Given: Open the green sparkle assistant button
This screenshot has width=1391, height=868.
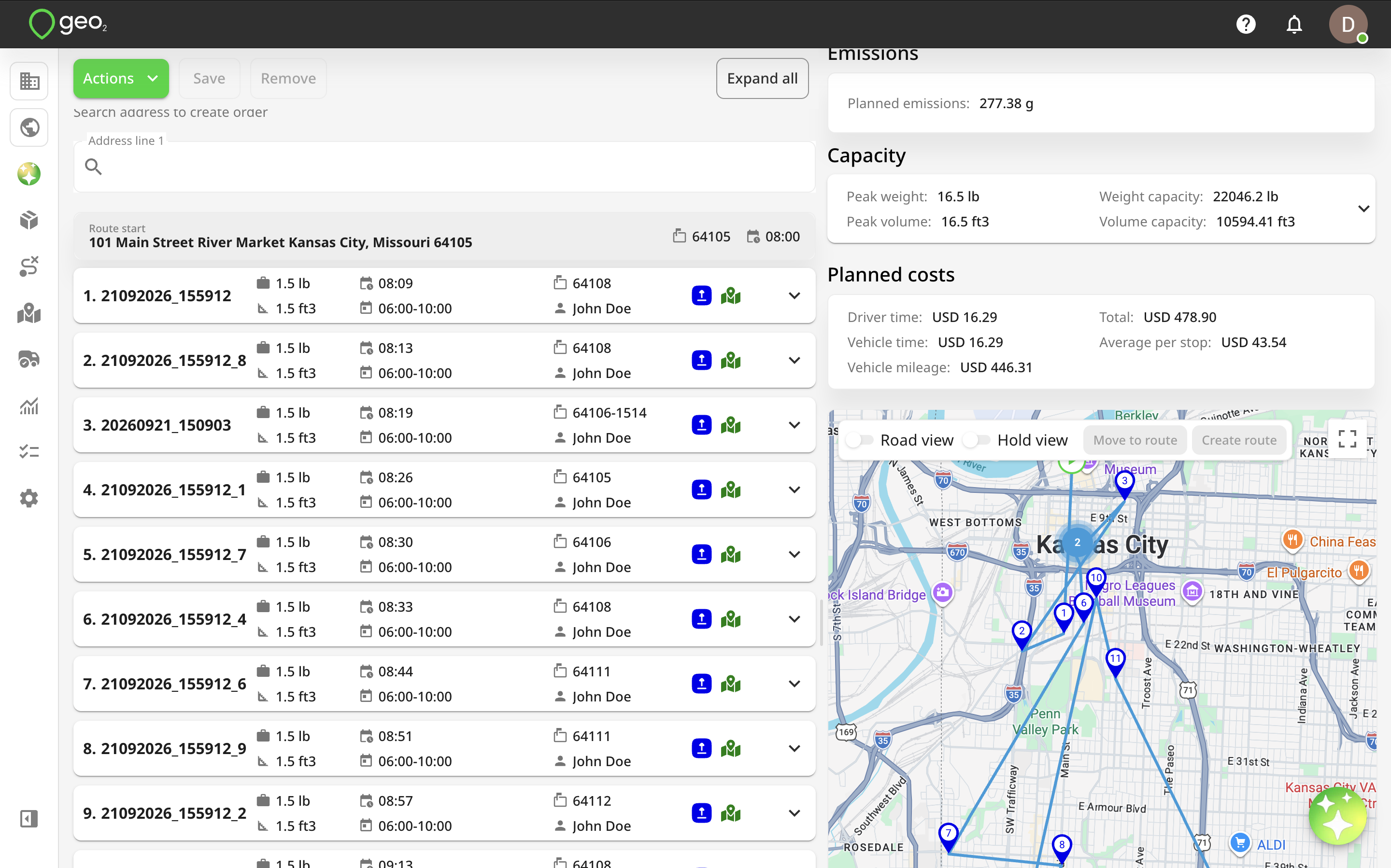Looking at the screenshot, I should [x=1337, y=816].
